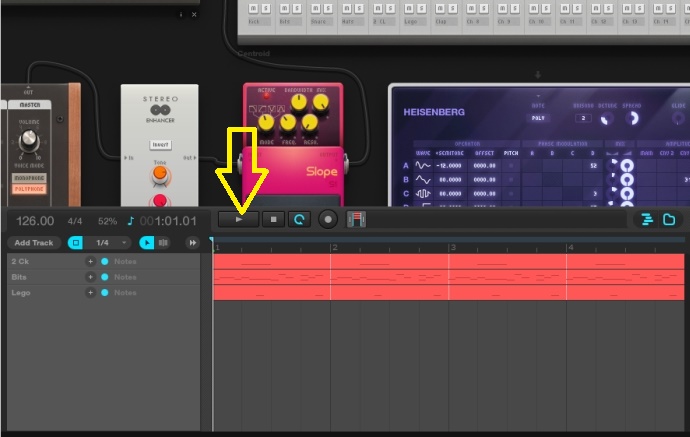This screenshot has width=690, height=437.
Task: Toggle the timeline arrangement view icon
Action: [x=646, y=219]
